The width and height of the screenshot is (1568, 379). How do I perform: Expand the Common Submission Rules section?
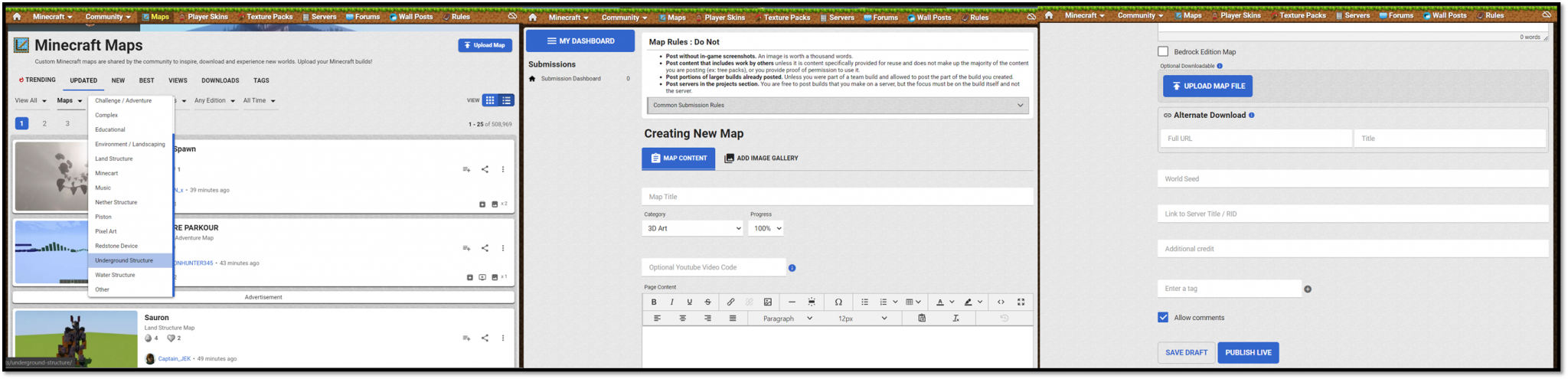coord(838,105)
